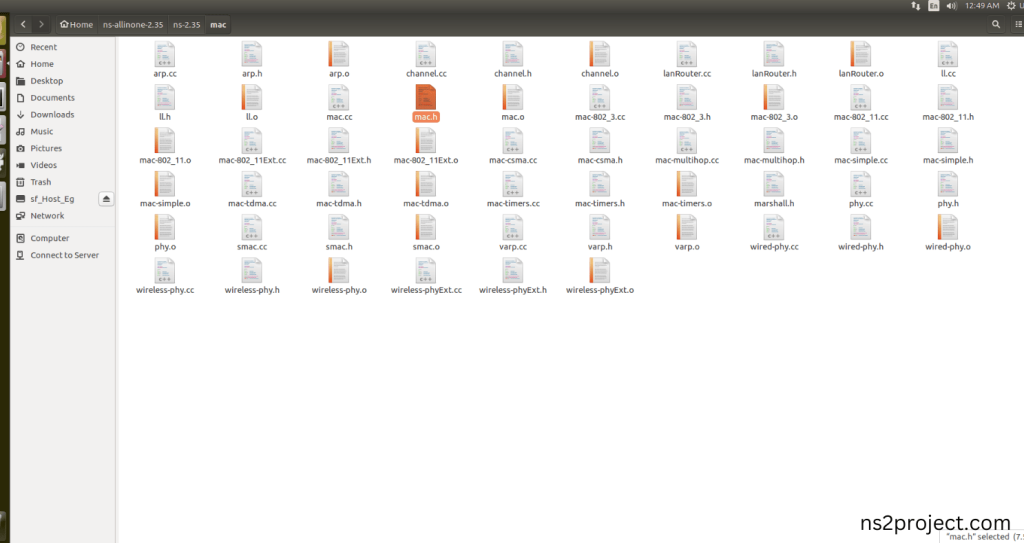
Task: Click the mac path bar segment
Action: click(x=218, y=24)
